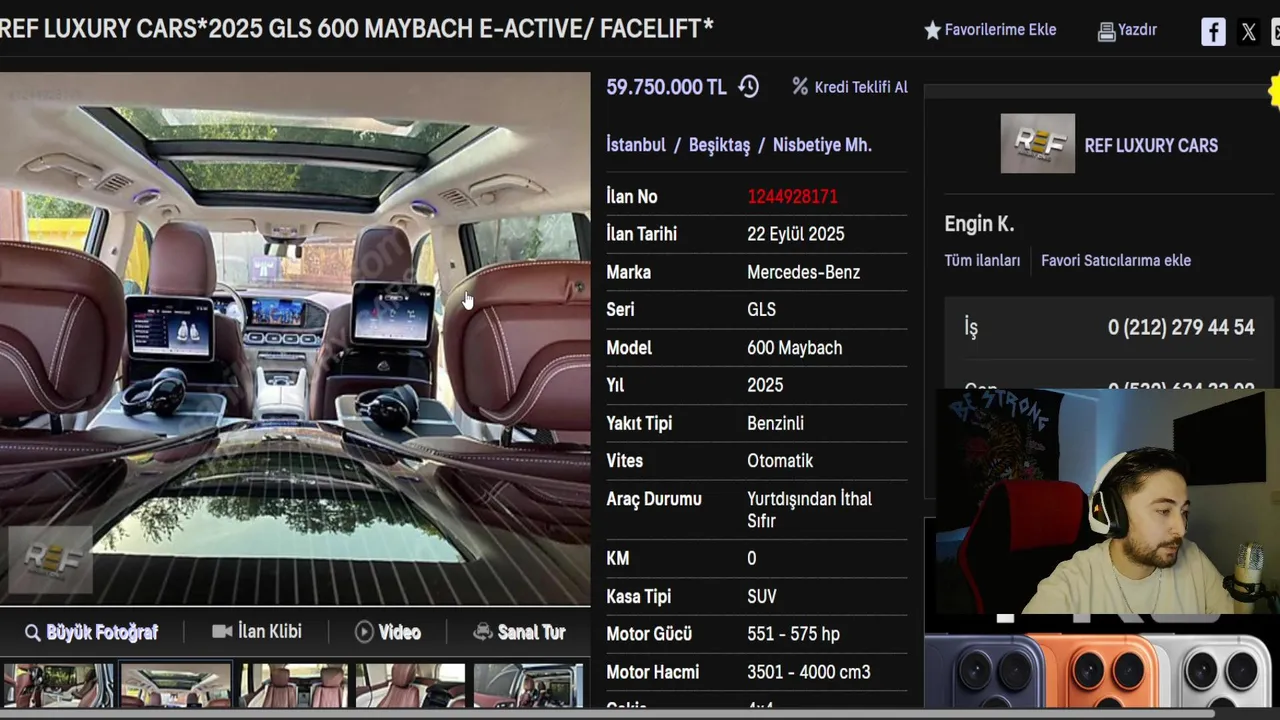This screenshot has width=1280, height=720.
Task: Select the fourth photo thumbnail
Action: [x=410, y=685]
